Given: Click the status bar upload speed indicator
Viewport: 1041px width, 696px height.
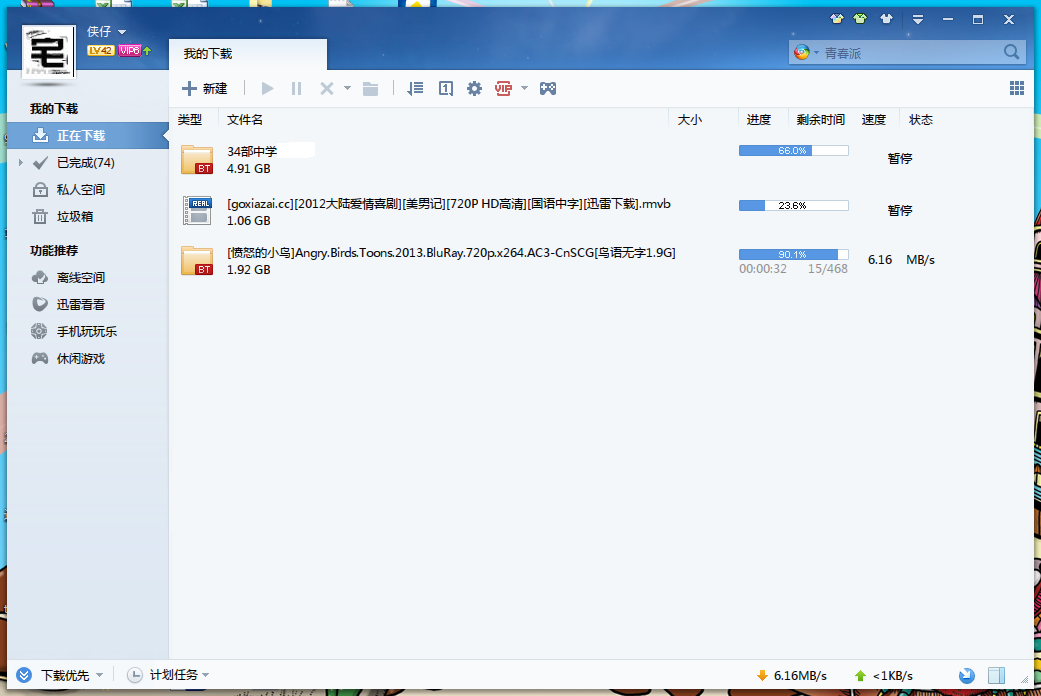Looking at the screenshot, I should click(x=884, y=675).
